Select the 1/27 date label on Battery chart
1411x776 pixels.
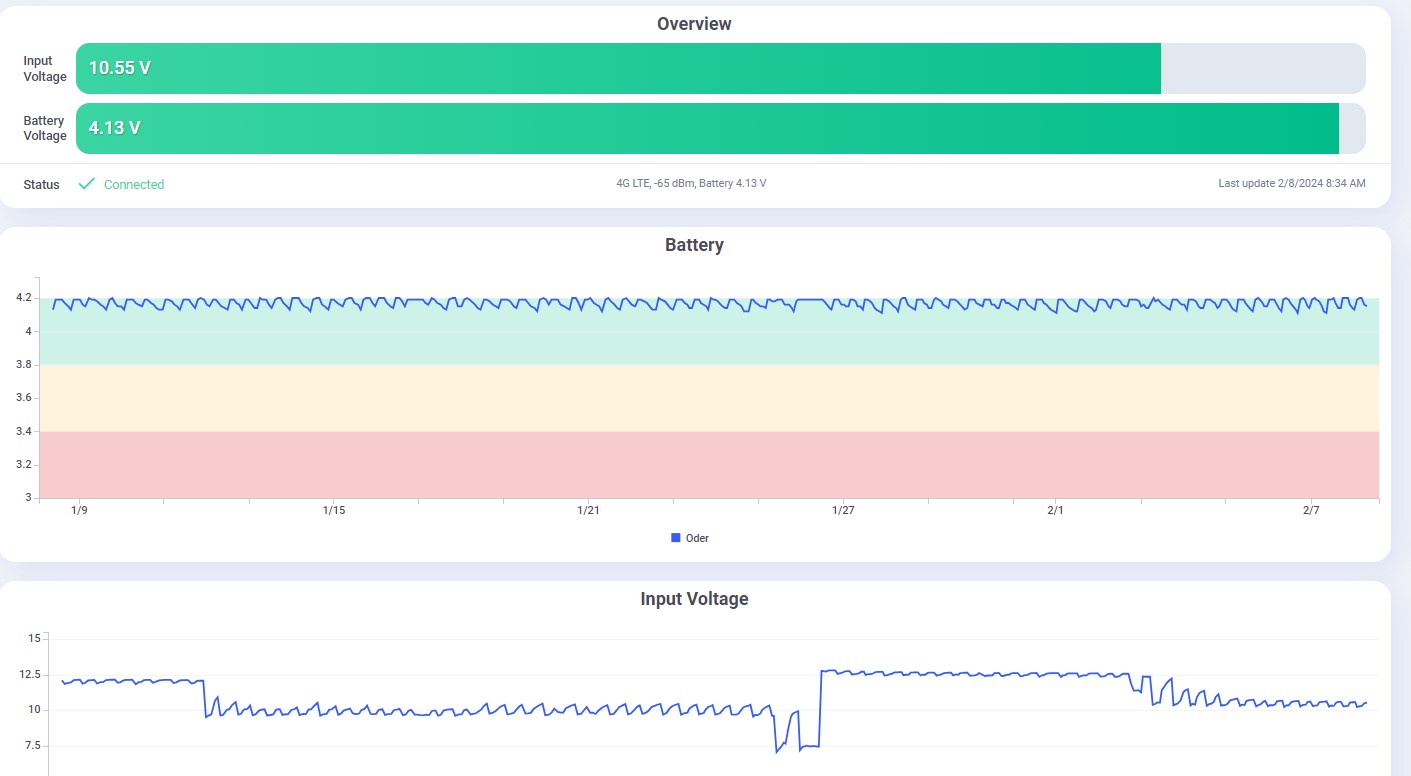coord(843,511)
